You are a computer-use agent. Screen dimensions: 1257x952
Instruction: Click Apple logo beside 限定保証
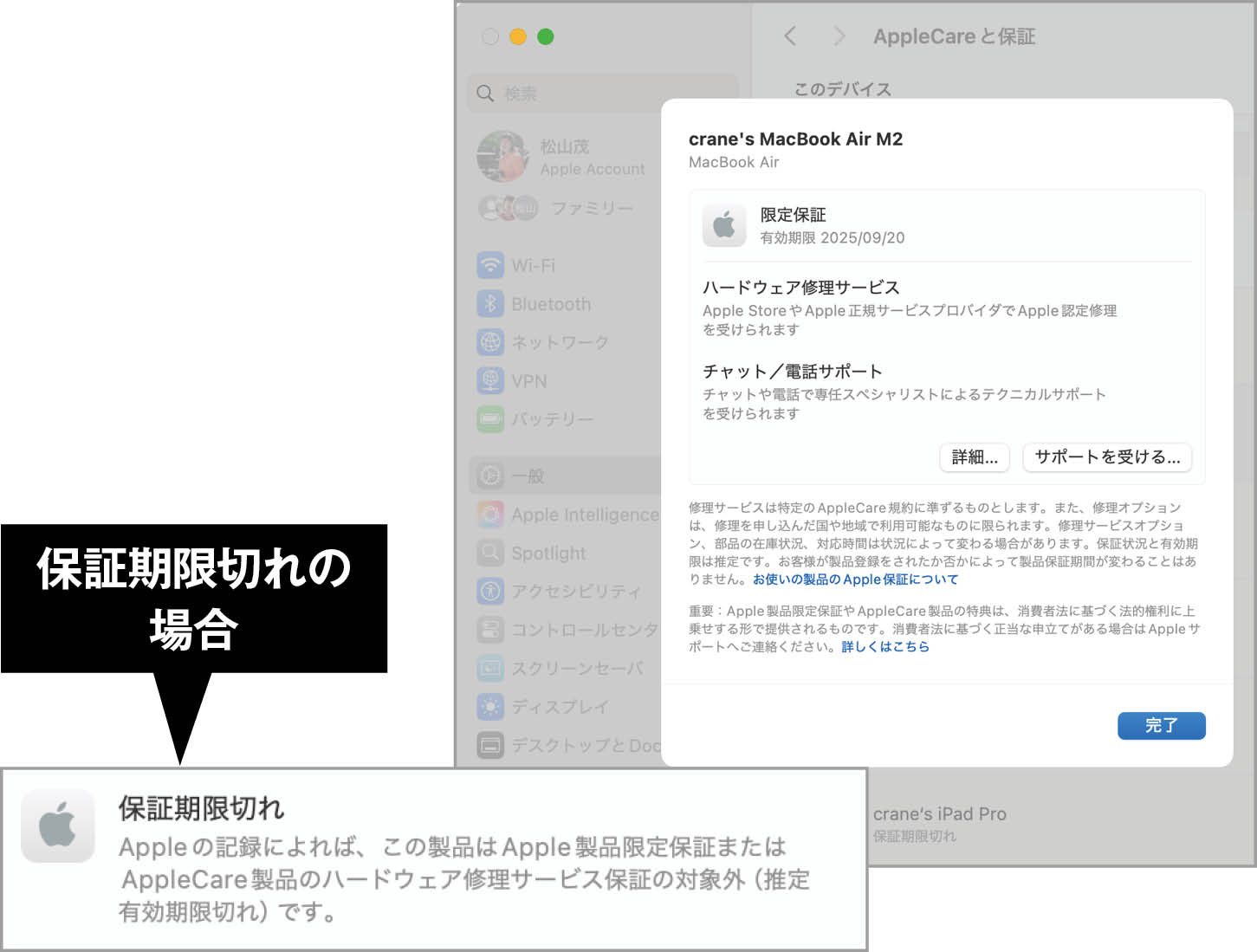click(724, 225)
